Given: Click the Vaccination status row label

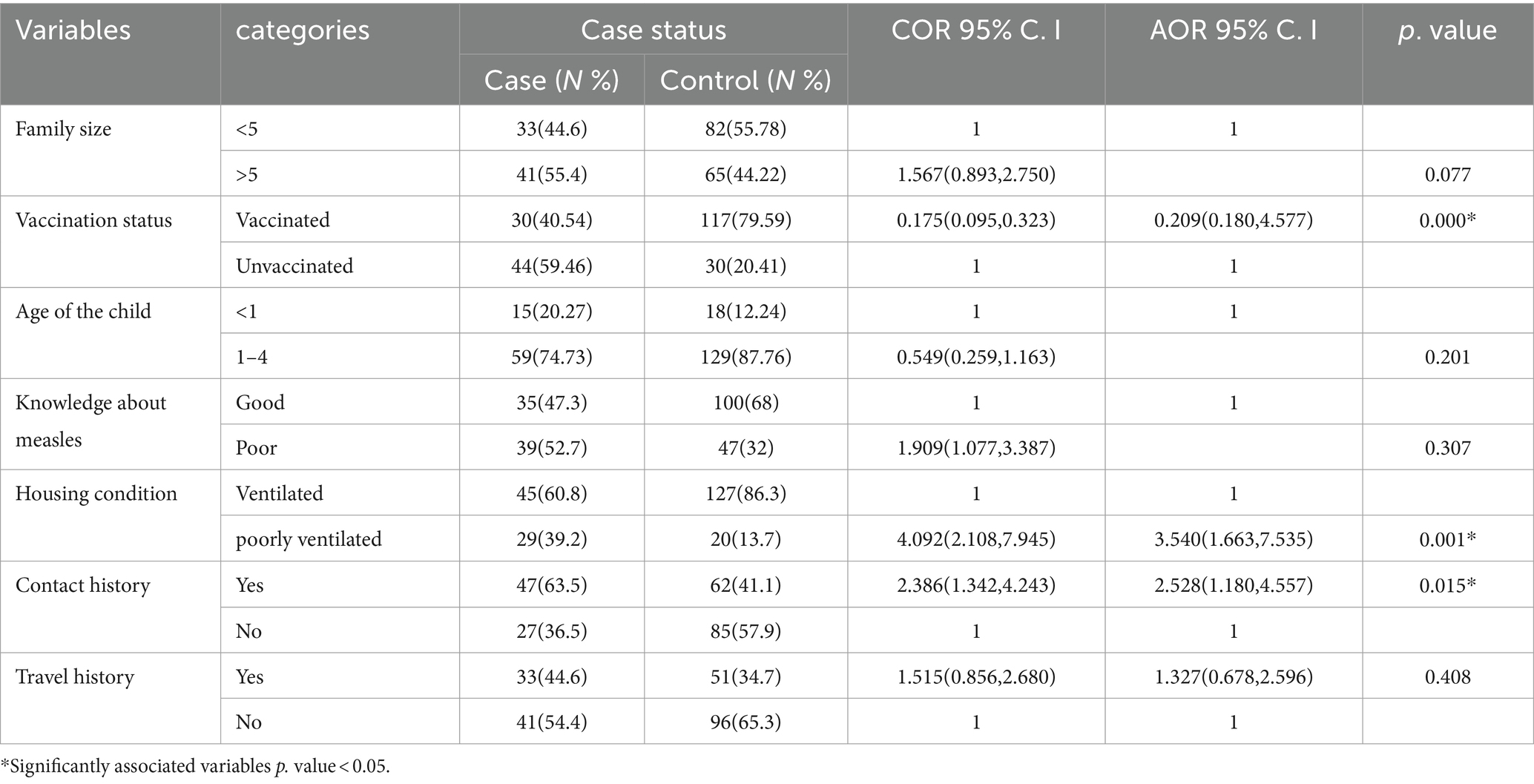Looking at the screenshot, I should pyautogui.click(x=93, y=220).
